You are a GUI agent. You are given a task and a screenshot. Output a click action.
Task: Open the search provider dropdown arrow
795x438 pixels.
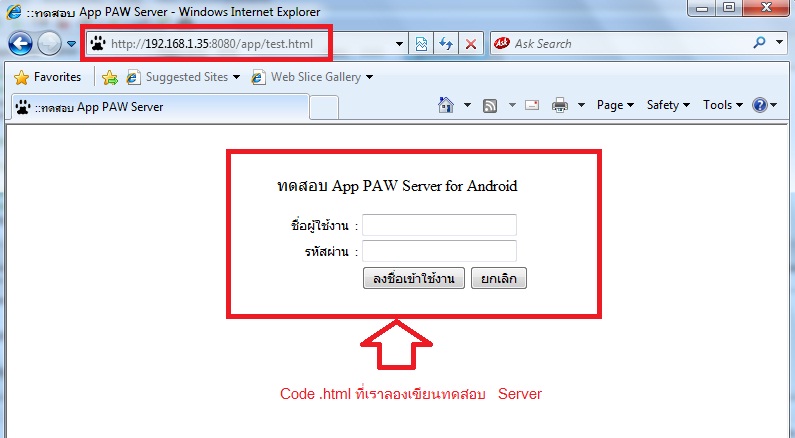[779, 43]
